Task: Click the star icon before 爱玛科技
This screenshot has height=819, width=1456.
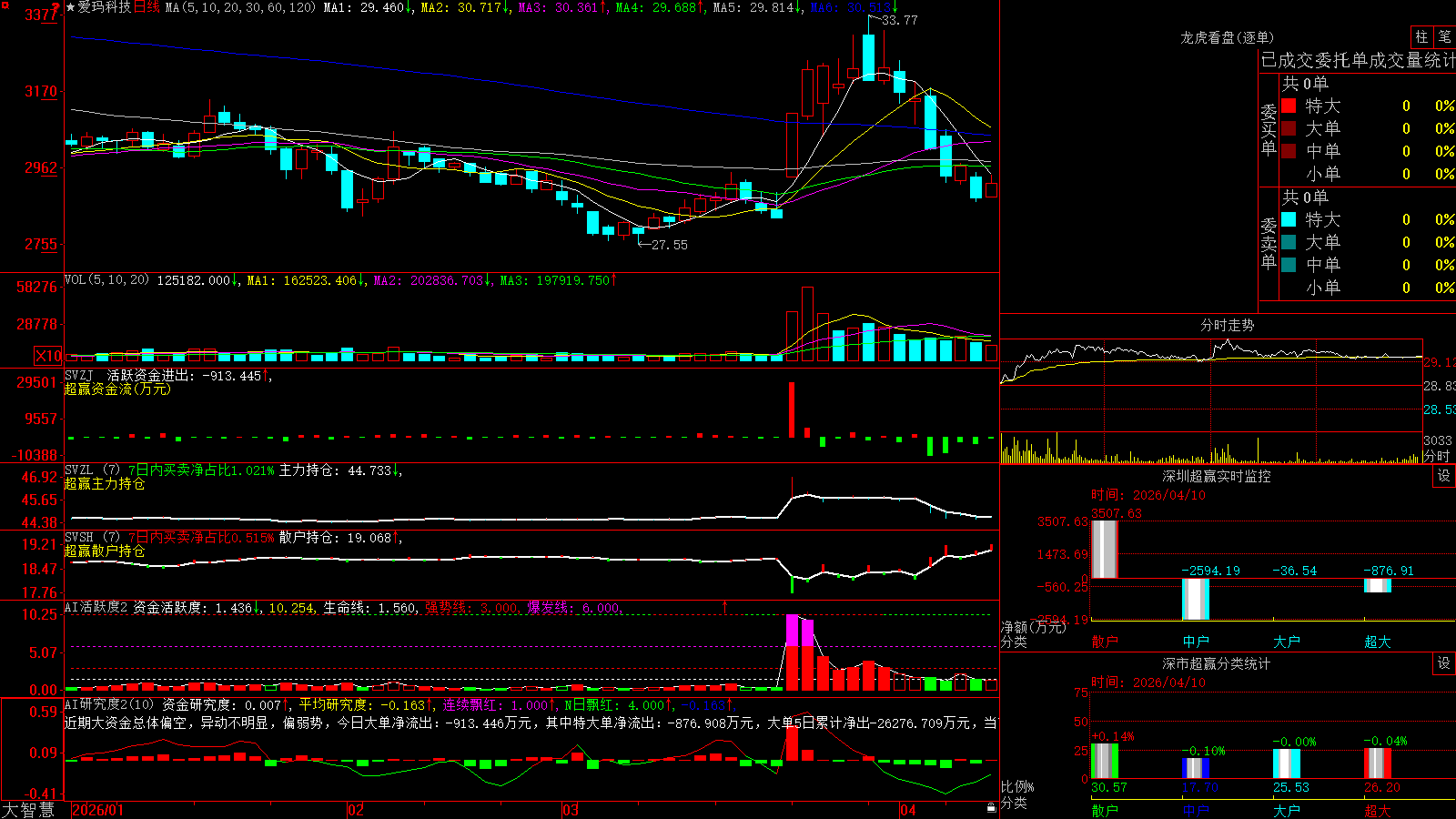Action: click(70, 7)
